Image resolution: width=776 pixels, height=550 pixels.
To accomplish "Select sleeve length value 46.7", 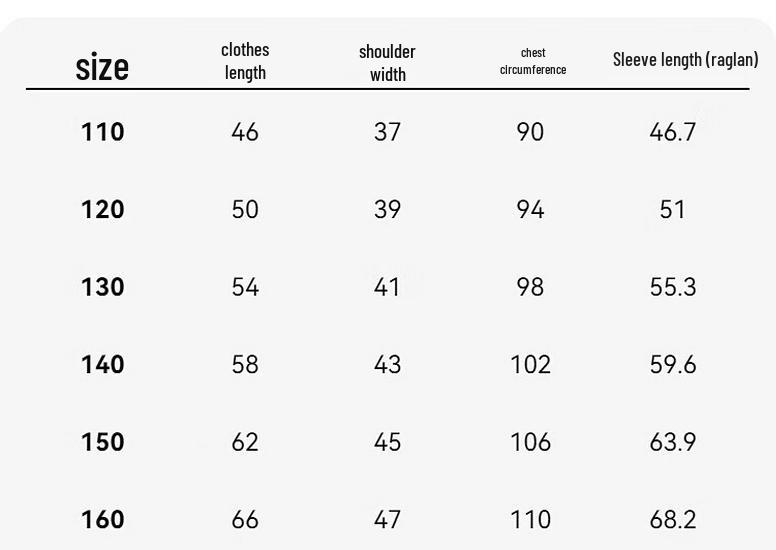I will tap(673, 132).
